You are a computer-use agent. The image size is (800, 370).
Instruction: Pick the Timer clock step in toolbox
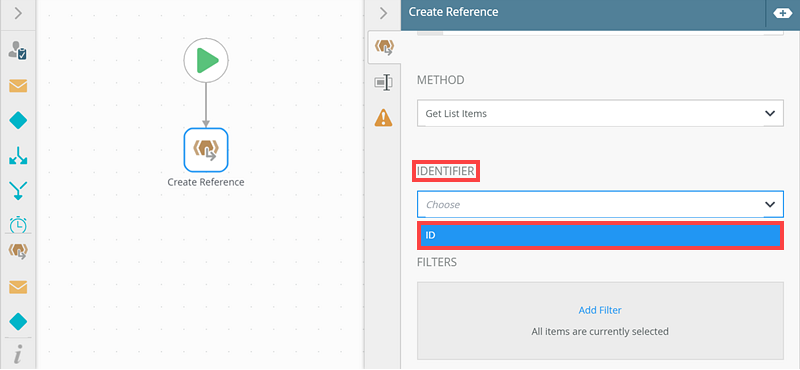18,224
